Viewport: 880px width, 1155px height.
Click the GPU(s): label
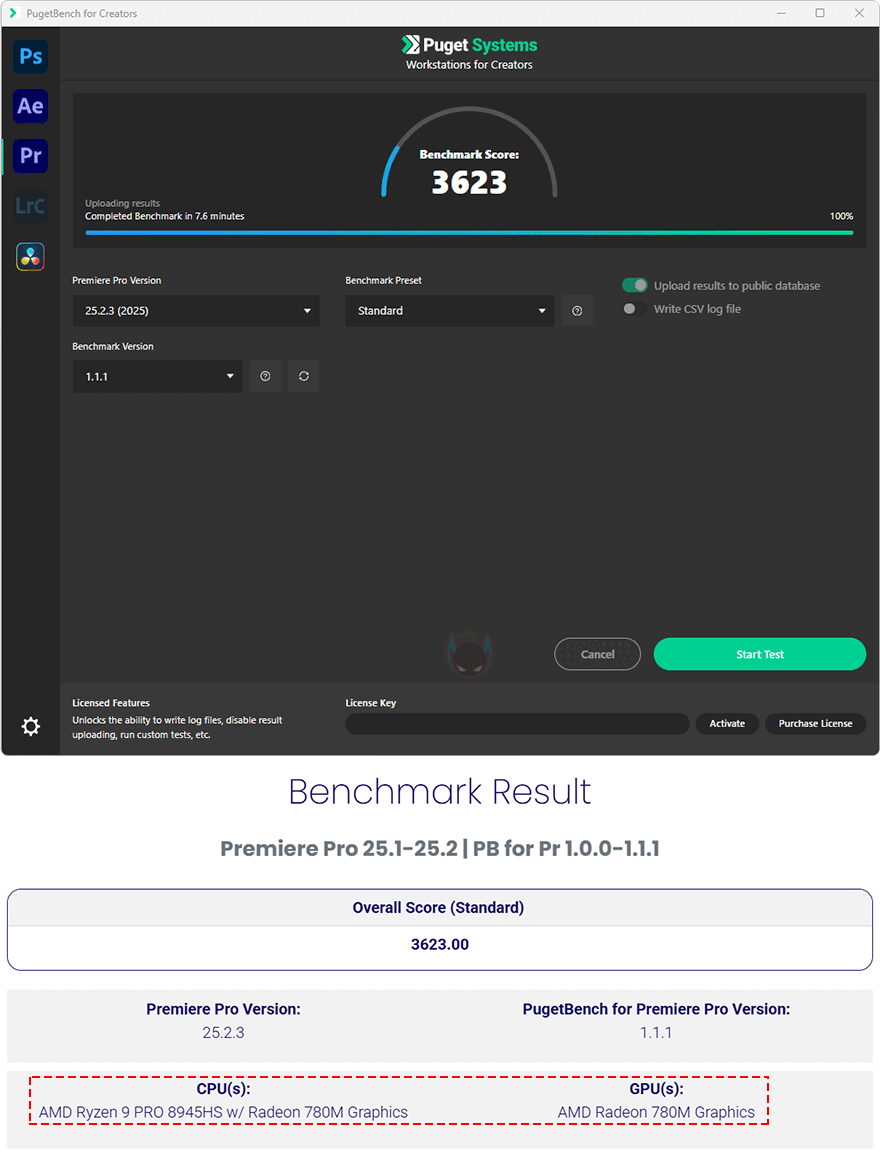[656, 1089]
